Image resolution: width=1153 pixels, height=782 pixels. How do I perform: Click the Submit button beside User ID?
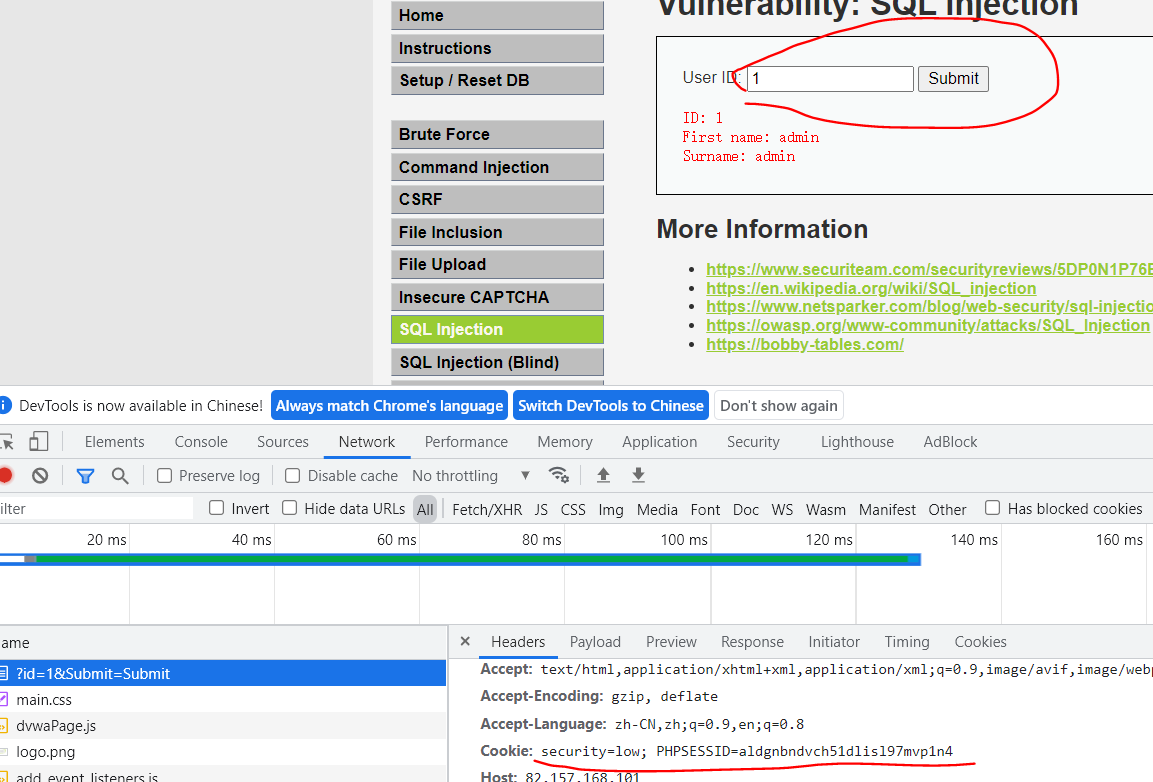(x=953, y=79)
